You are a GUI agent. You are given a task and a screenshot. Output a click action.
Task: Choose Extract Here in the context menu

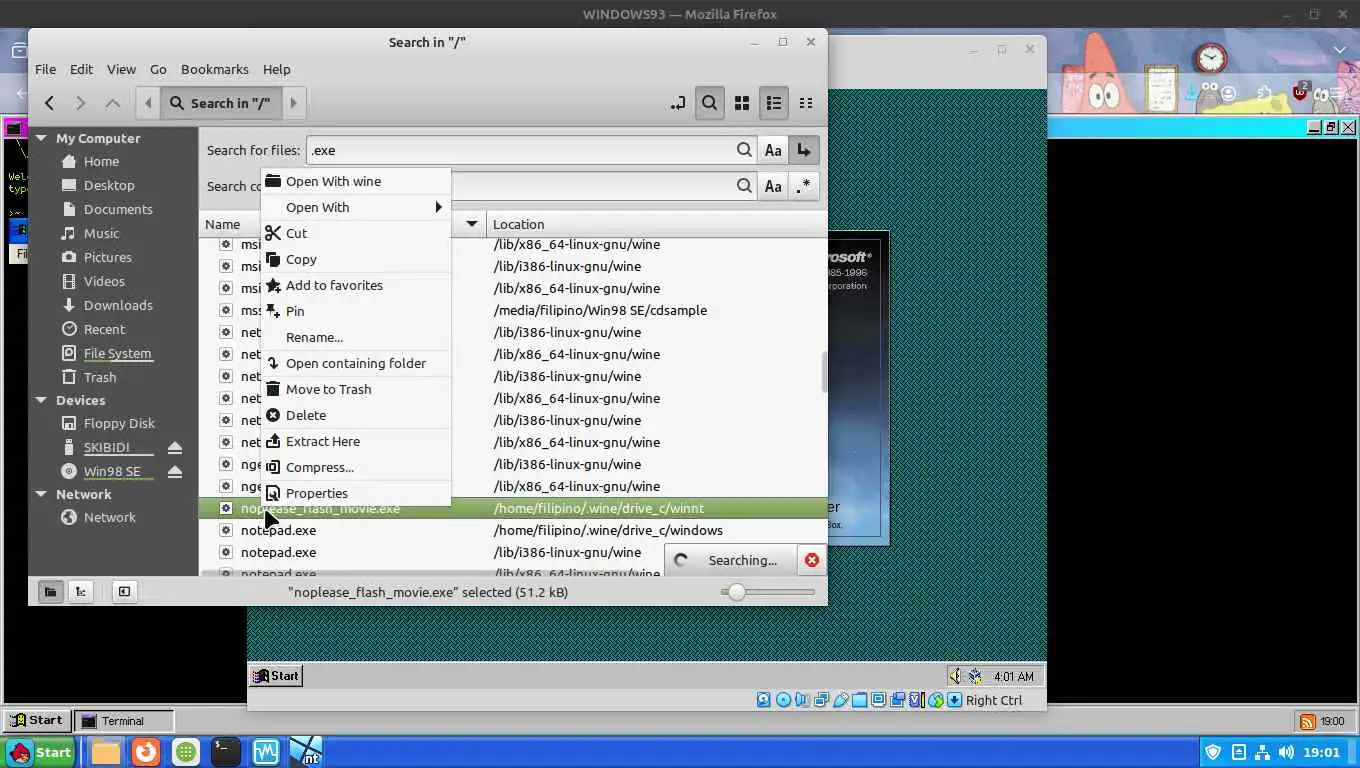[x=356, y=441]
